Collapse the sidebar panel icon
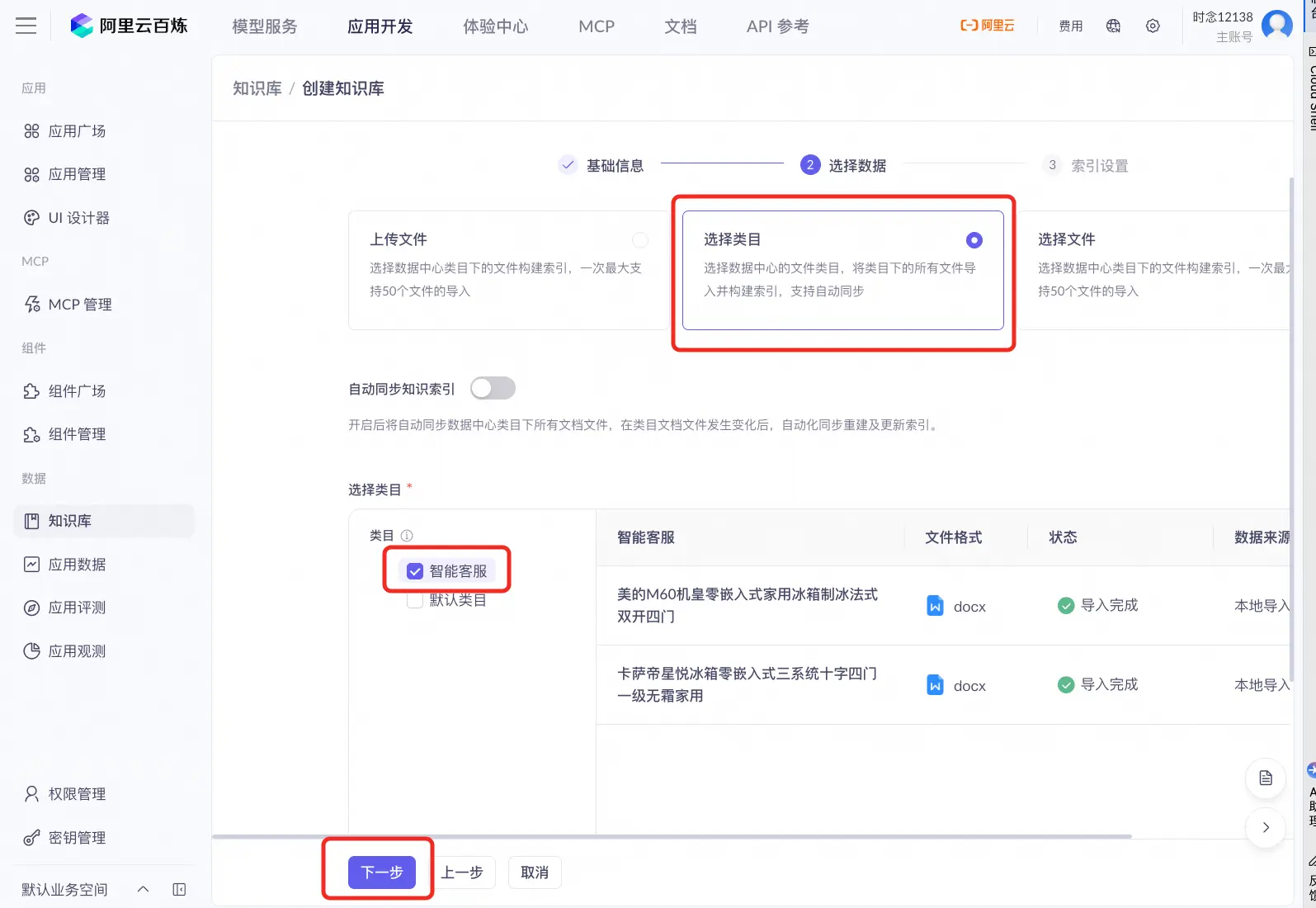Viewport: 1316px width, 908px height. point(179,890)
